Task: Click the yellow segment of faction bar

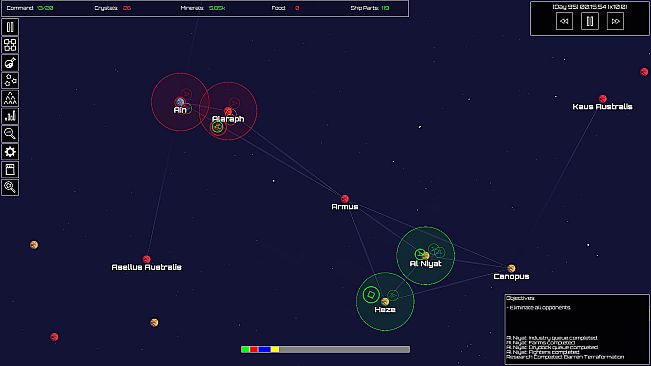Action: (275, 349)
